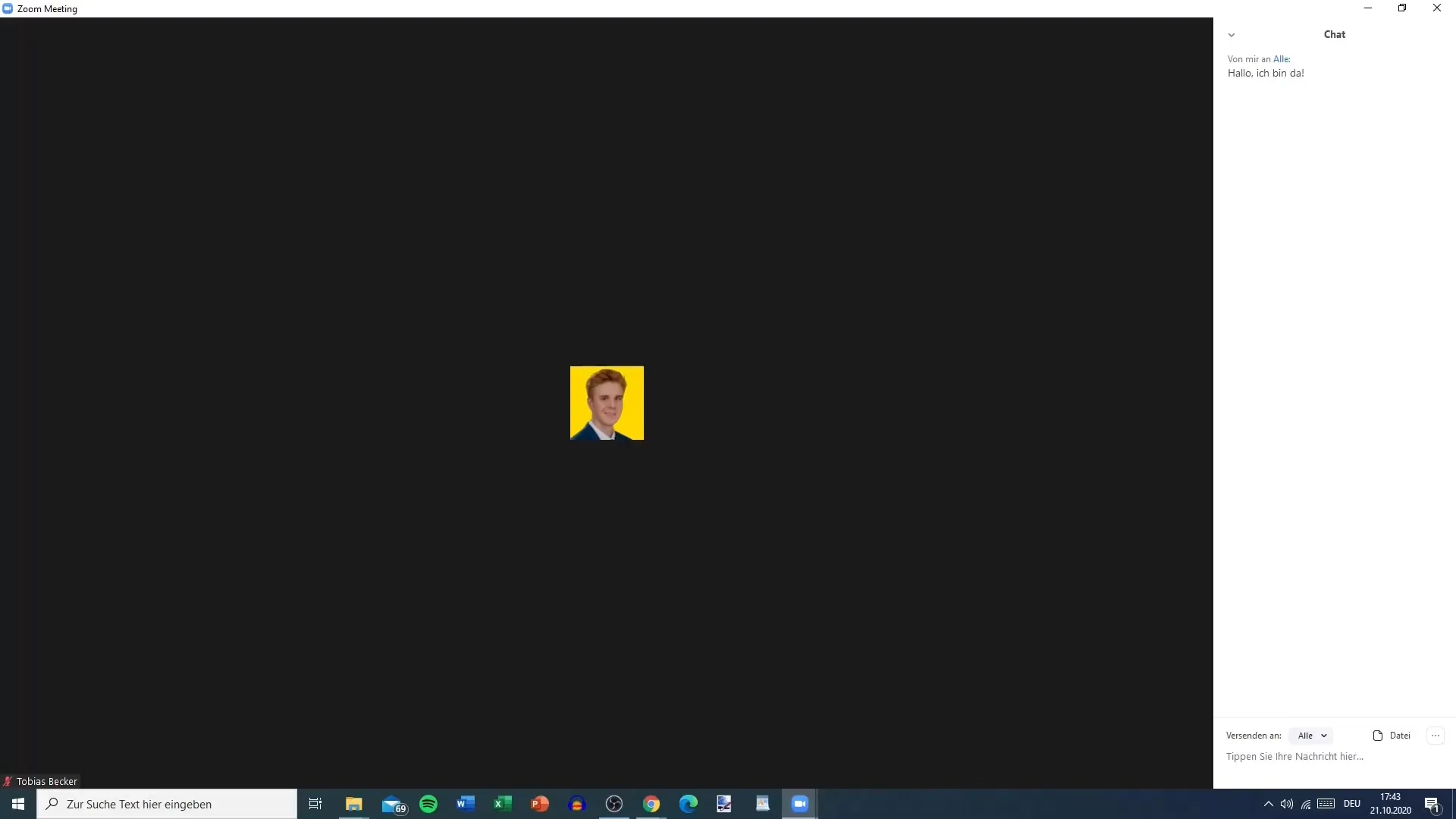
Task: Click the Chat panel tab label
Action: pos(1334,34)
